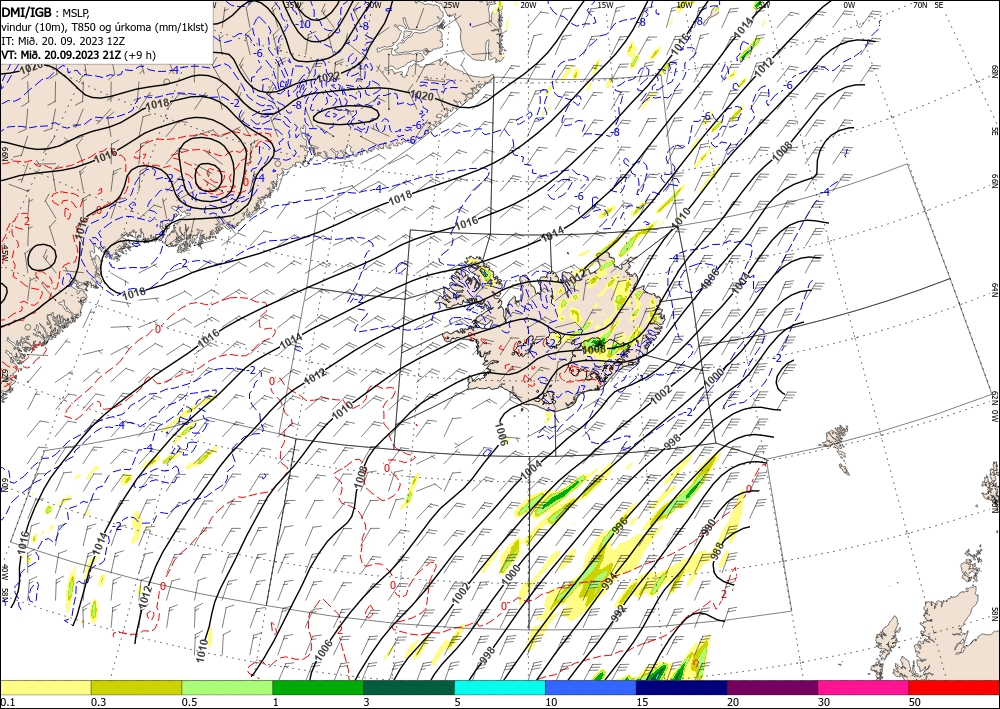Click the '996' isobar label
1000x709 pixels.
[x=619, y=524]
